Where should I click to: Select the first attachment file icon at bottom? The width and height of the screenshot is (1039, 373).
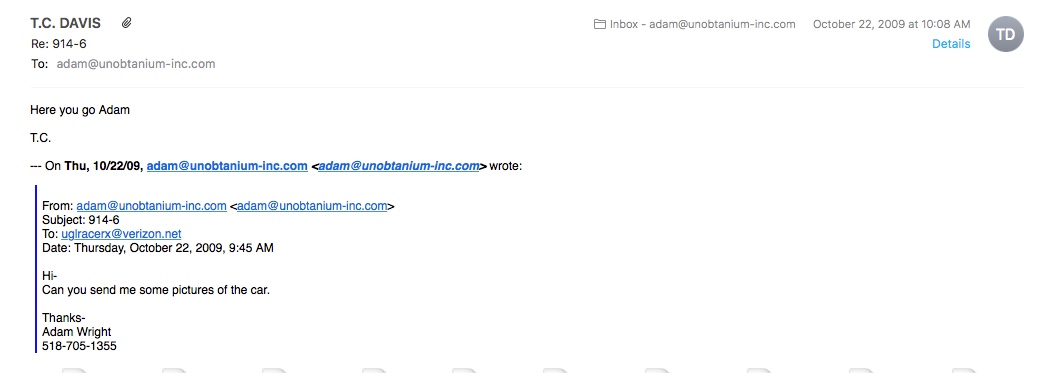point(74,370)
